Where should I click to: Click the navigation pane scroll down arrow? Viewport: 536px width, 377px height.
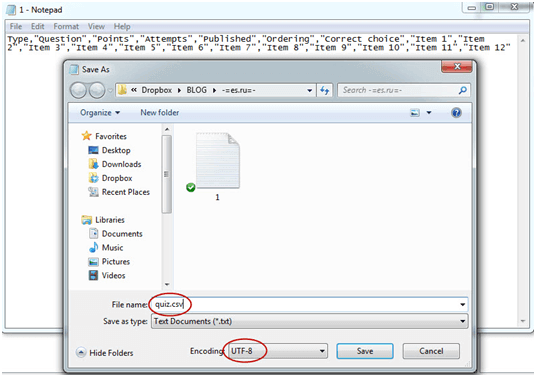(167, 284)
